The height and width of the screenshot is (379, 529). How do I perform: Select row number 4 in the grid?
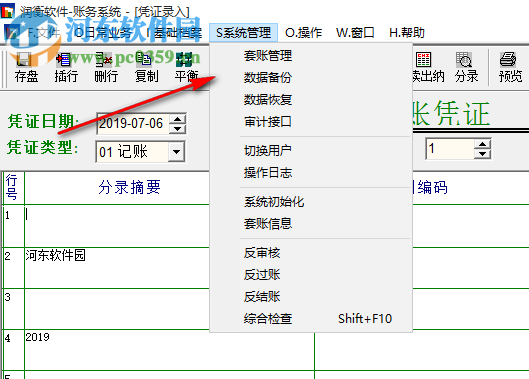[13, 350]
